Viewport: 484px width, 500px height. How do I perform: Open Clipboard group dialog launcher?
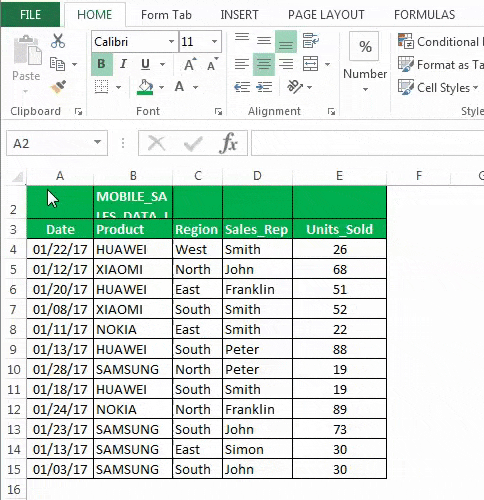(78, 112)
